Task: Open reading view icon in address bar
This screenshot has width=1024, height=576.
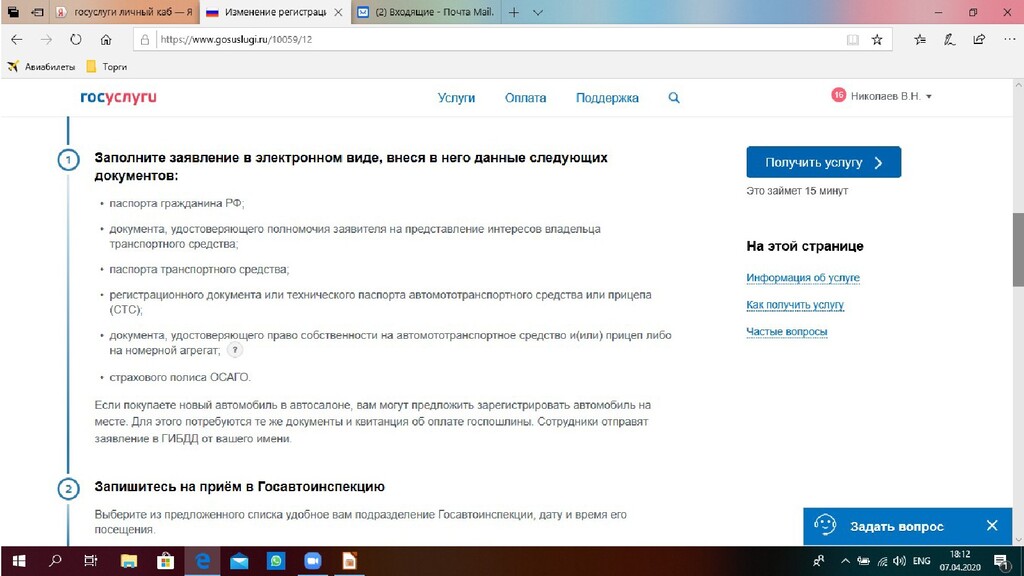Action: point(852,40)
